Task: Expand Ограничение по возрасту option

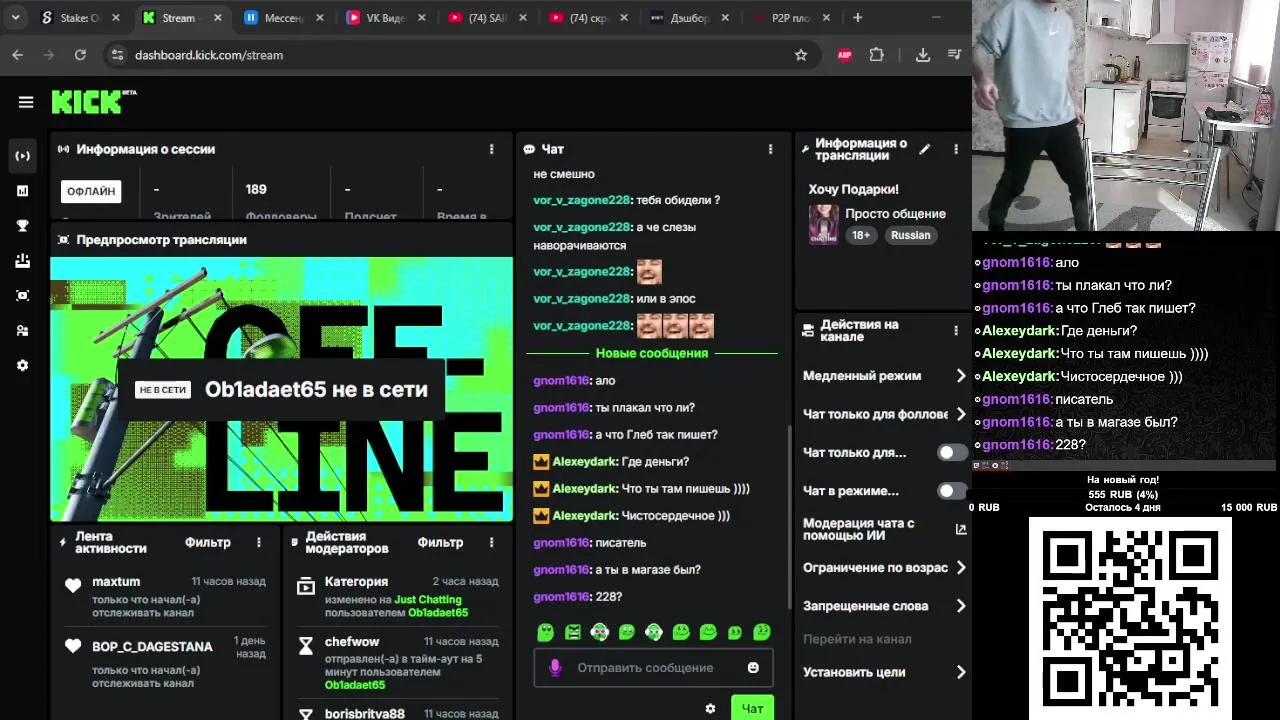Action: point(884,568)
